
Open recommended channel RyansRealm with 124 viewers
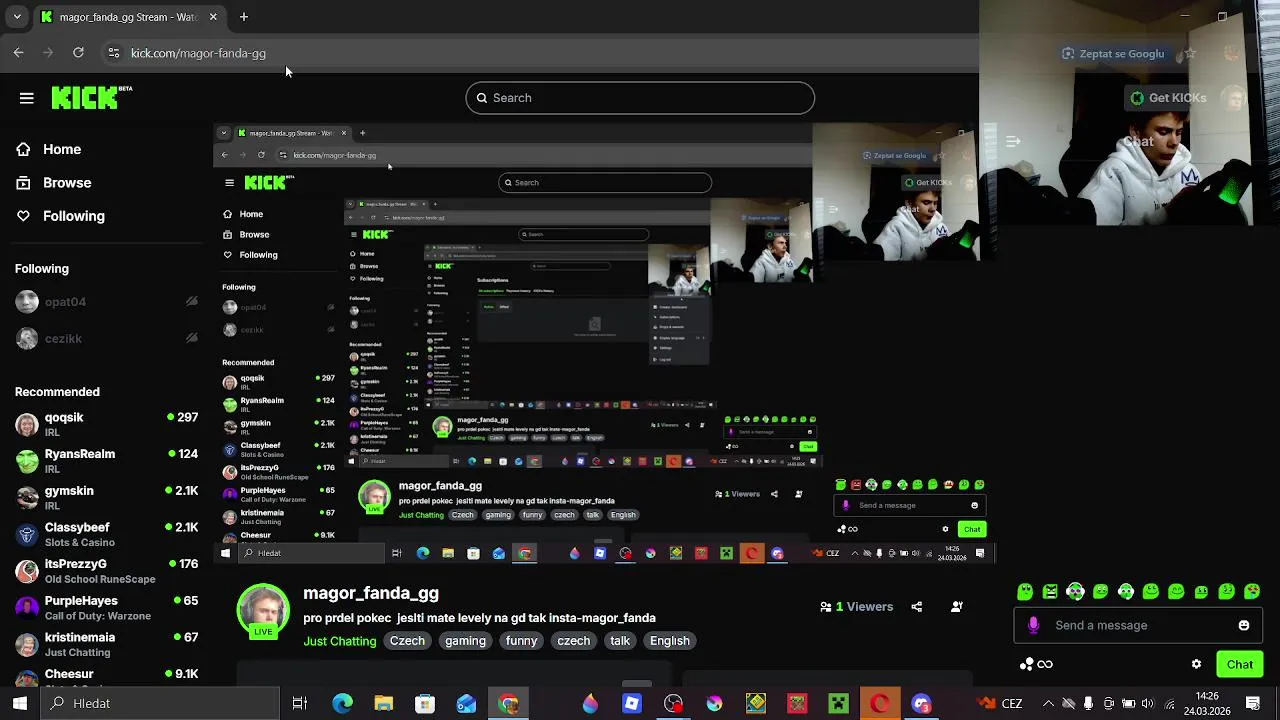106,461
